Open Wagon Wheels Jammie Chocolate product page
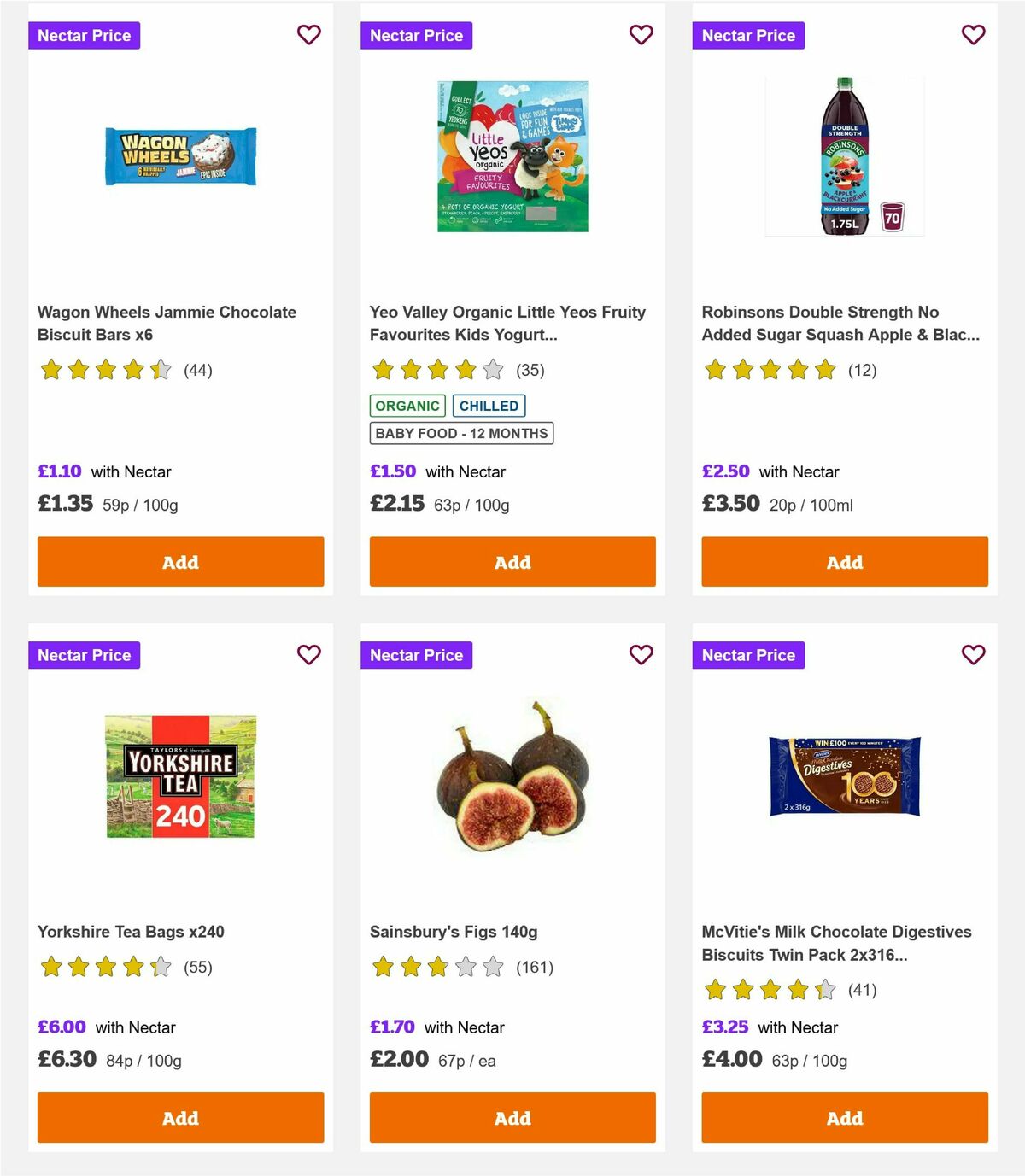Image resolution: width=1025 pixels, height=1176 pixels. [167, 324]
